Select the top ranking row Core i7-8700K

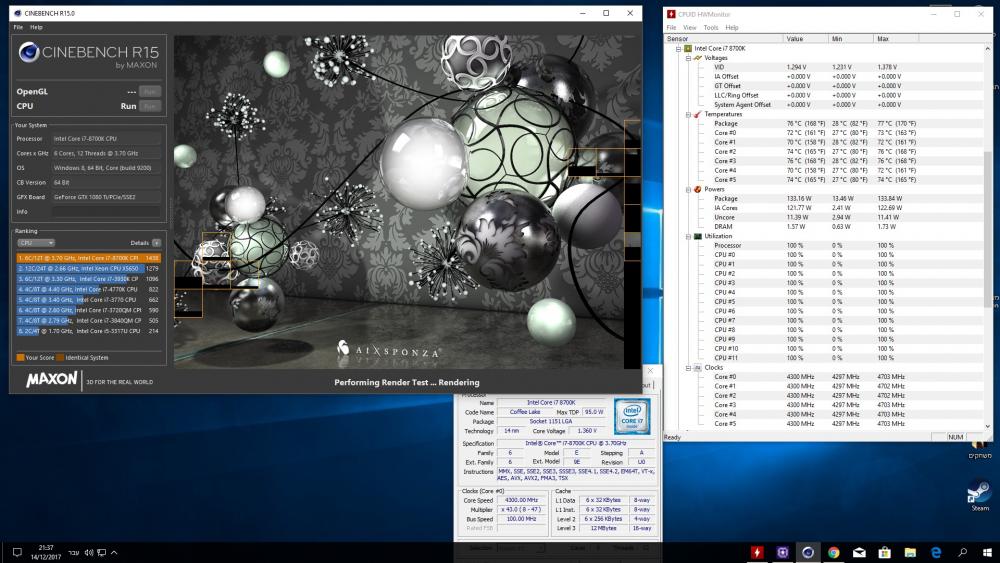(89, 258)
